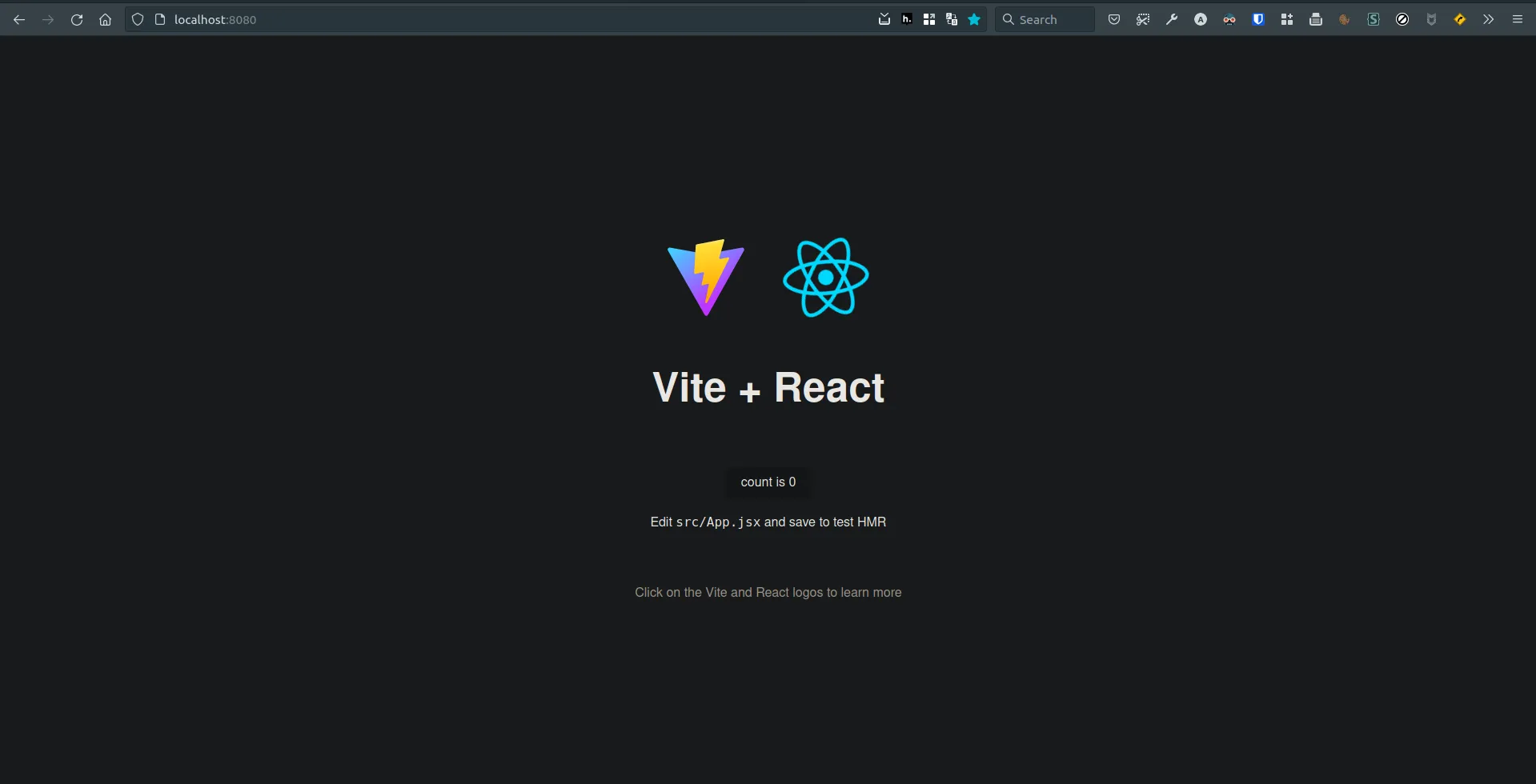Screen dimensions: 1536x784
Task: Open the developer wrench tools
Action: click(1172, 20)
